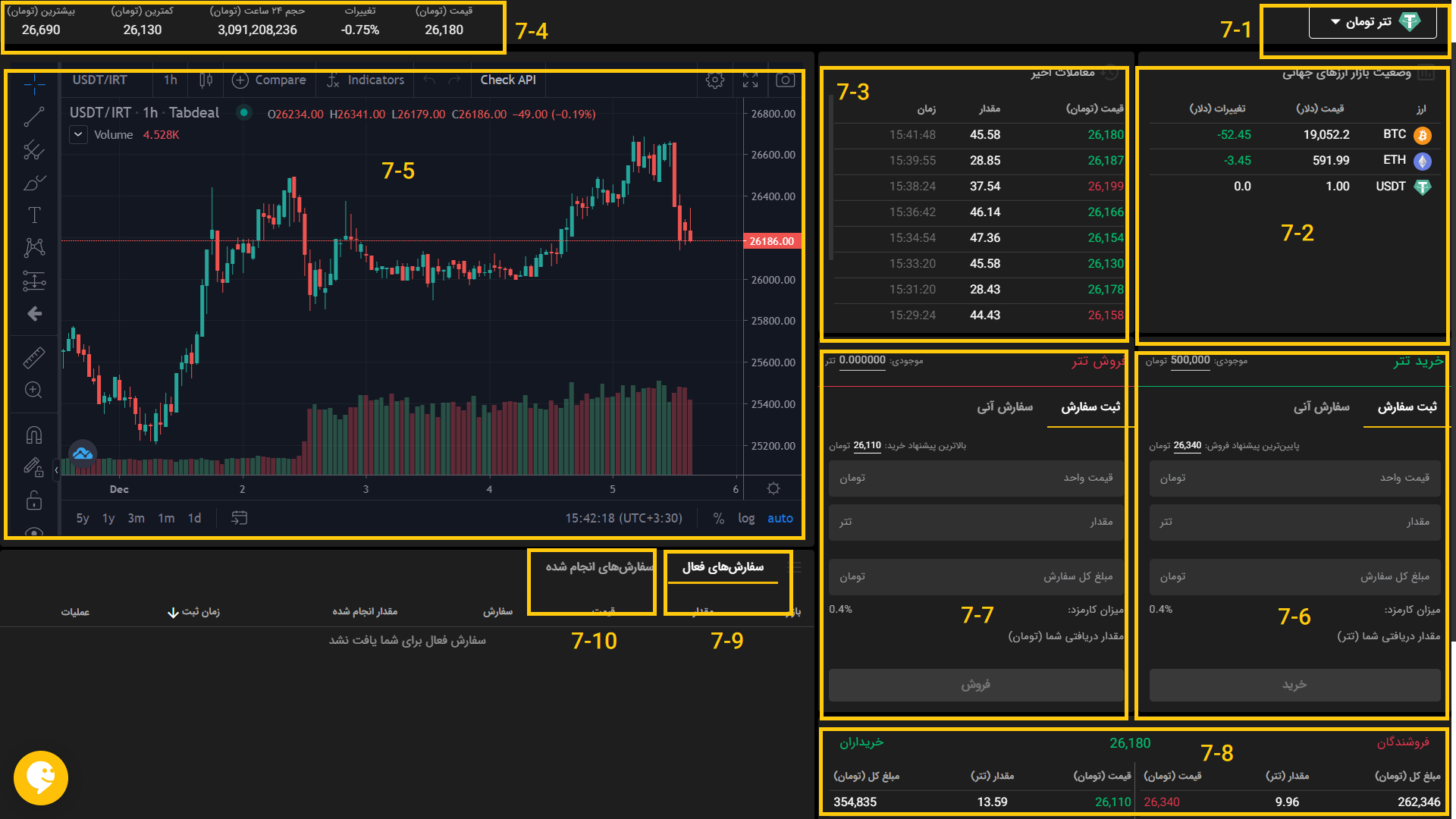This screenshot has width=1456, height=819.
Task: Click the sell Tether button
Action: 976,685
